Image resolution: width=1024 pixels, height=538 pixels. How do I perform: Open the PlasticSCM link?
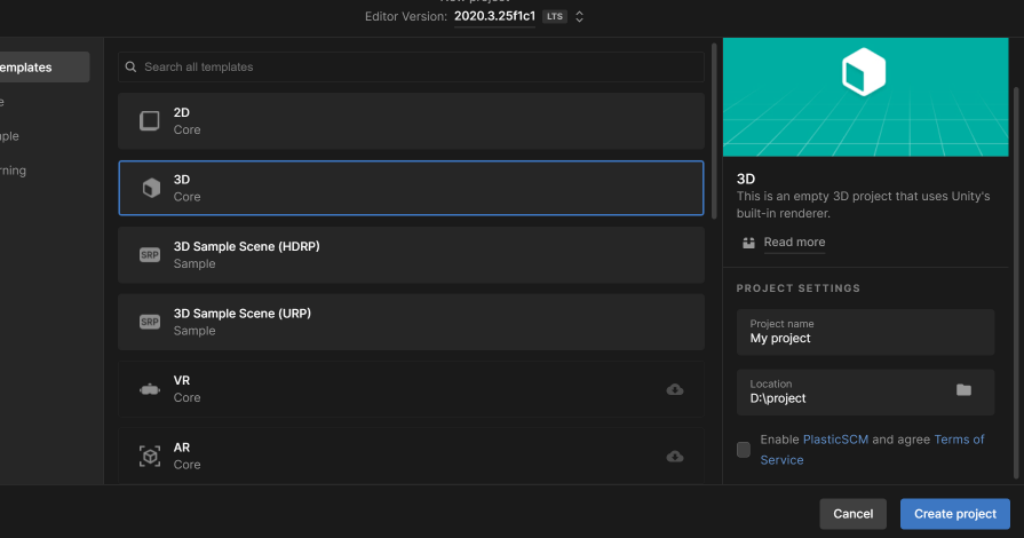(835, 439)
